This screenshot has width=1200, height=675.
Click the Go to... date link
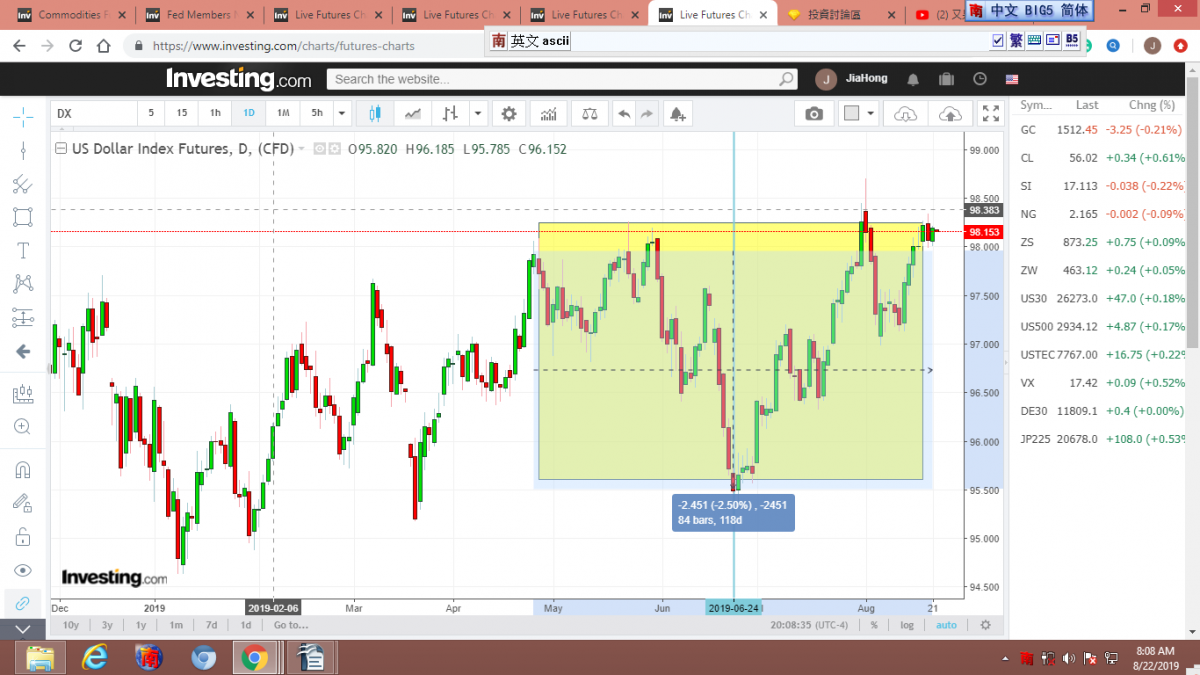click(x=290, y=625)
